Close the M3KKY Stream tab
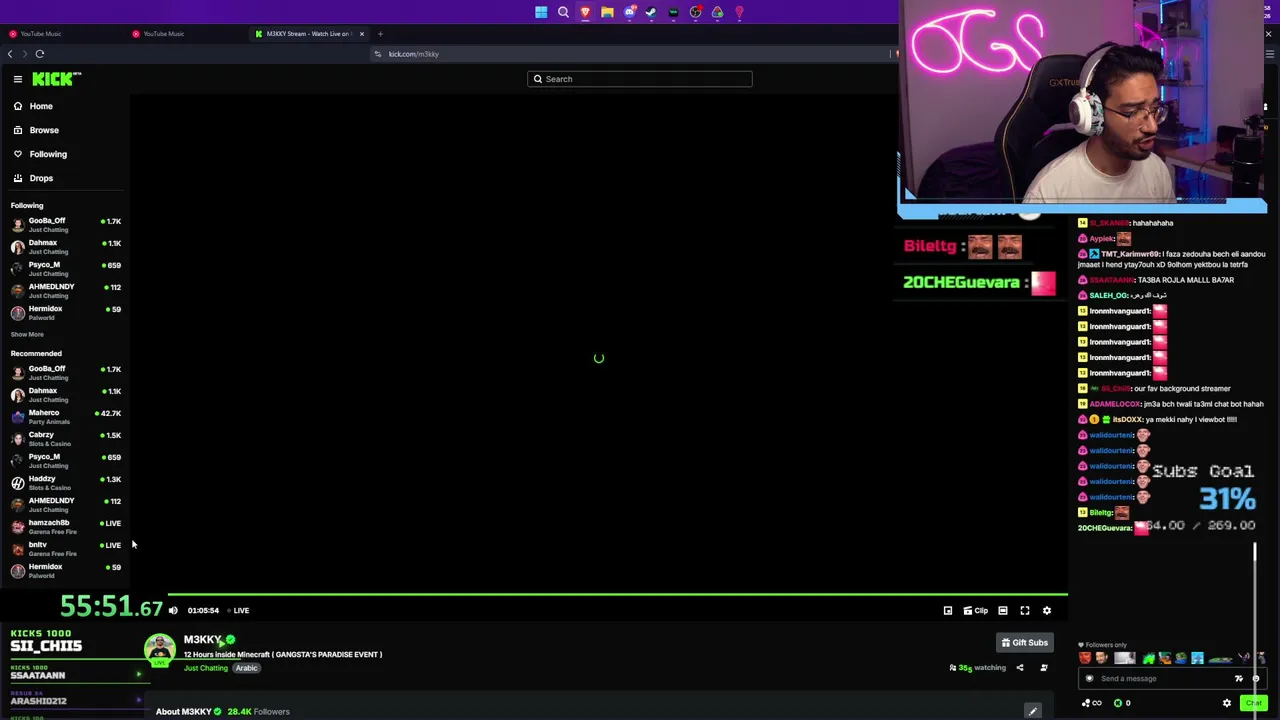Viewport: 1280px width, 720px height. tap(362, 34)
